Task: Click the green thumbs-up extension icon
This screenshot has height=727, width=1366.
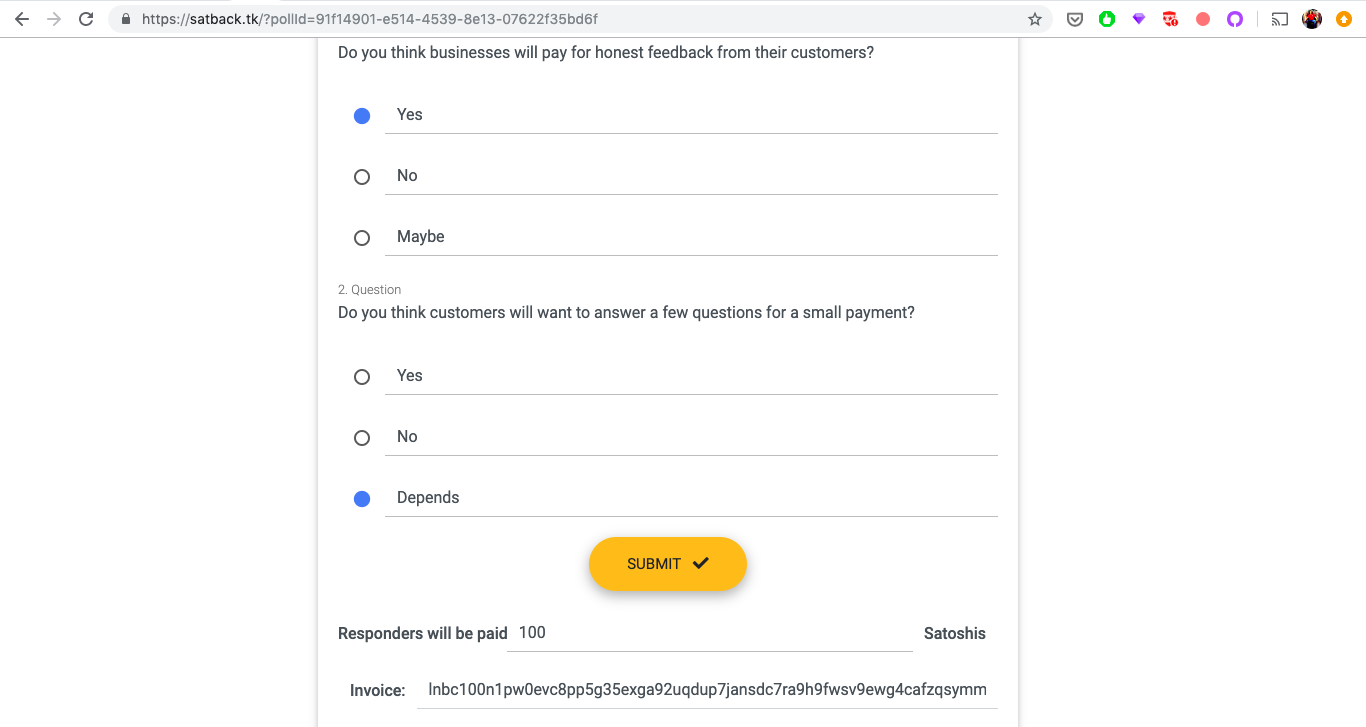Action: pos(1107,19)
